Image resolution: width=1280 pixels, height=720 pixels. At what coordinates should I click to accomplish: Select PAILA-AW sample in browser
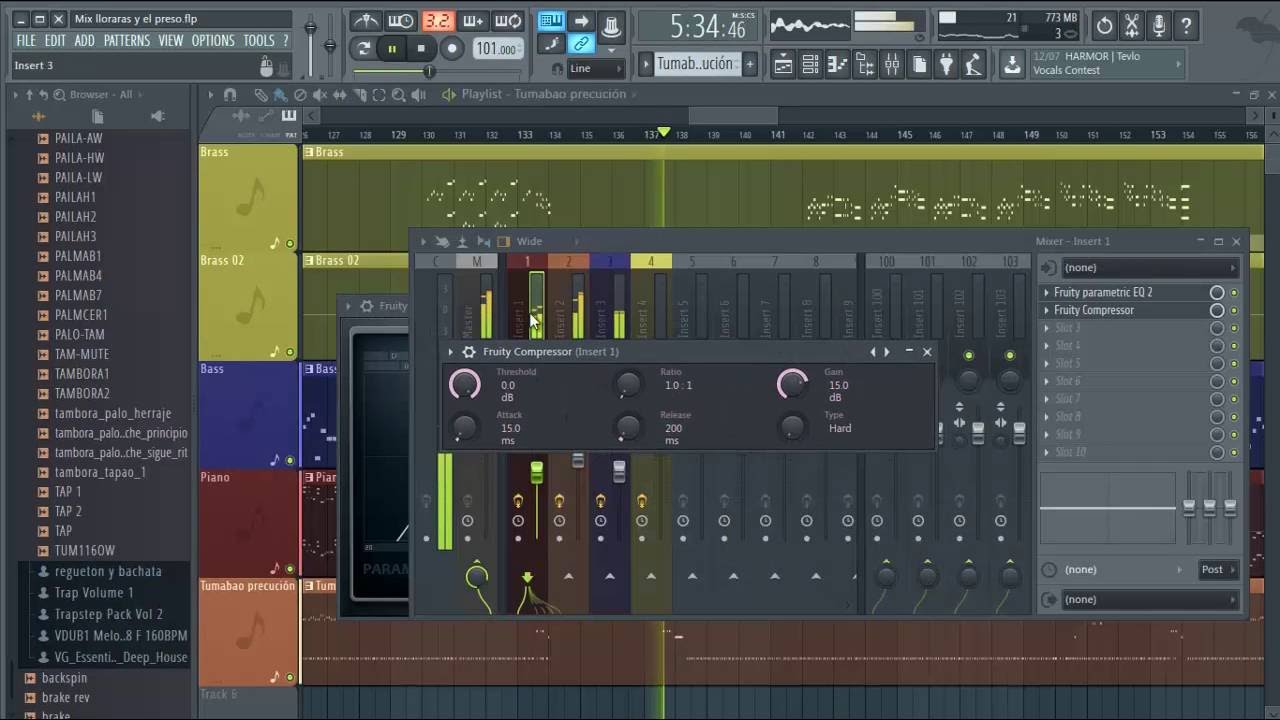click(78, 138)
